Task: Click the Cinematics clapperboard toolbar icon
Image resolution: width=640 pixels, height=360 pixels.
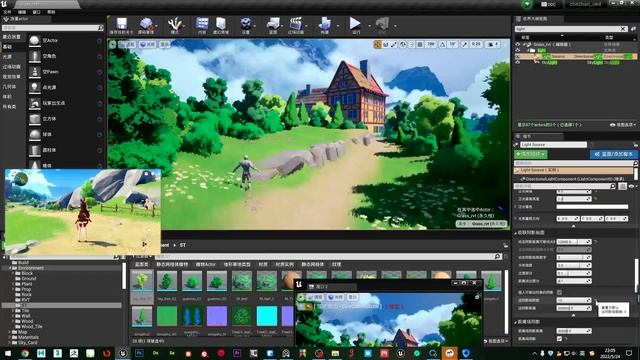Action: pyautogui.click(x=296, y=24)
